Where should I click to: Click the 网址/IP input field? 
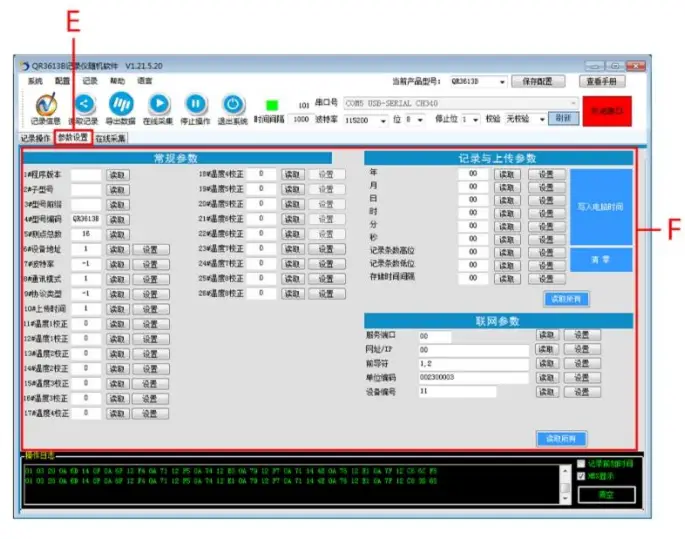pos(474,350)
